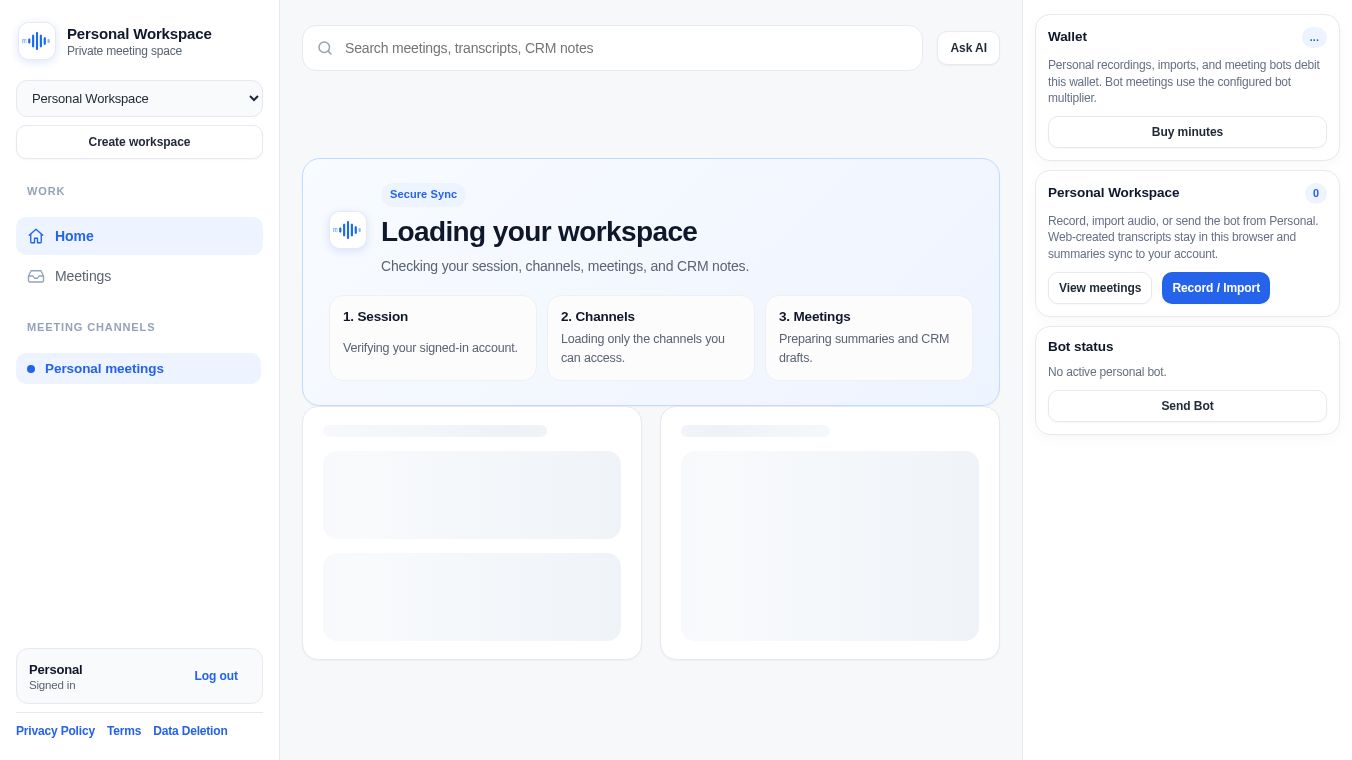Click the Bot status title
The image size is (1352, 760).
pos(1080,347)
